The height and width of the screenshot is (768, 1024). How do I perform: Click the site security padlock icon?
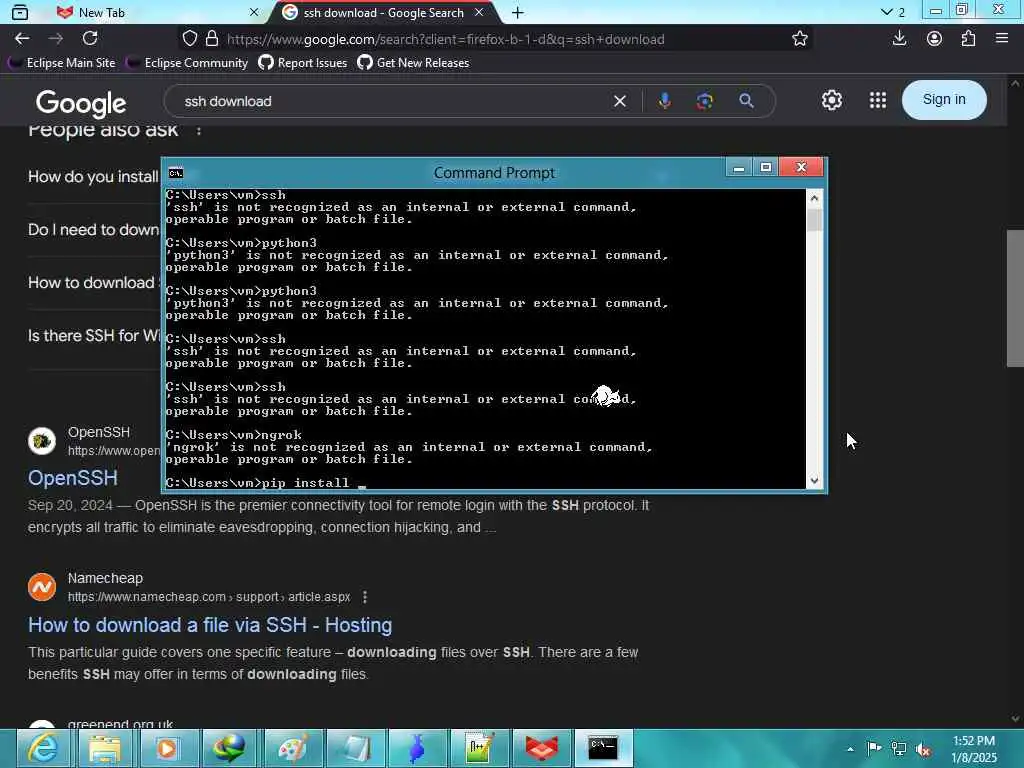(x=212, y=39)
